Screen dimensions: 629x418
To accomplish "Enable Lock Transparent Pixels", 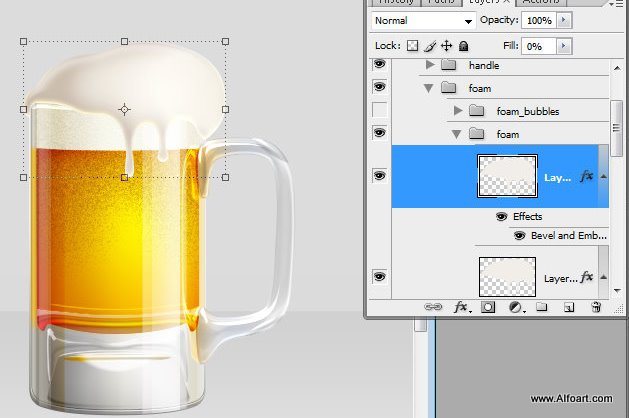I will pyautogui.click(x=412, y=46).
